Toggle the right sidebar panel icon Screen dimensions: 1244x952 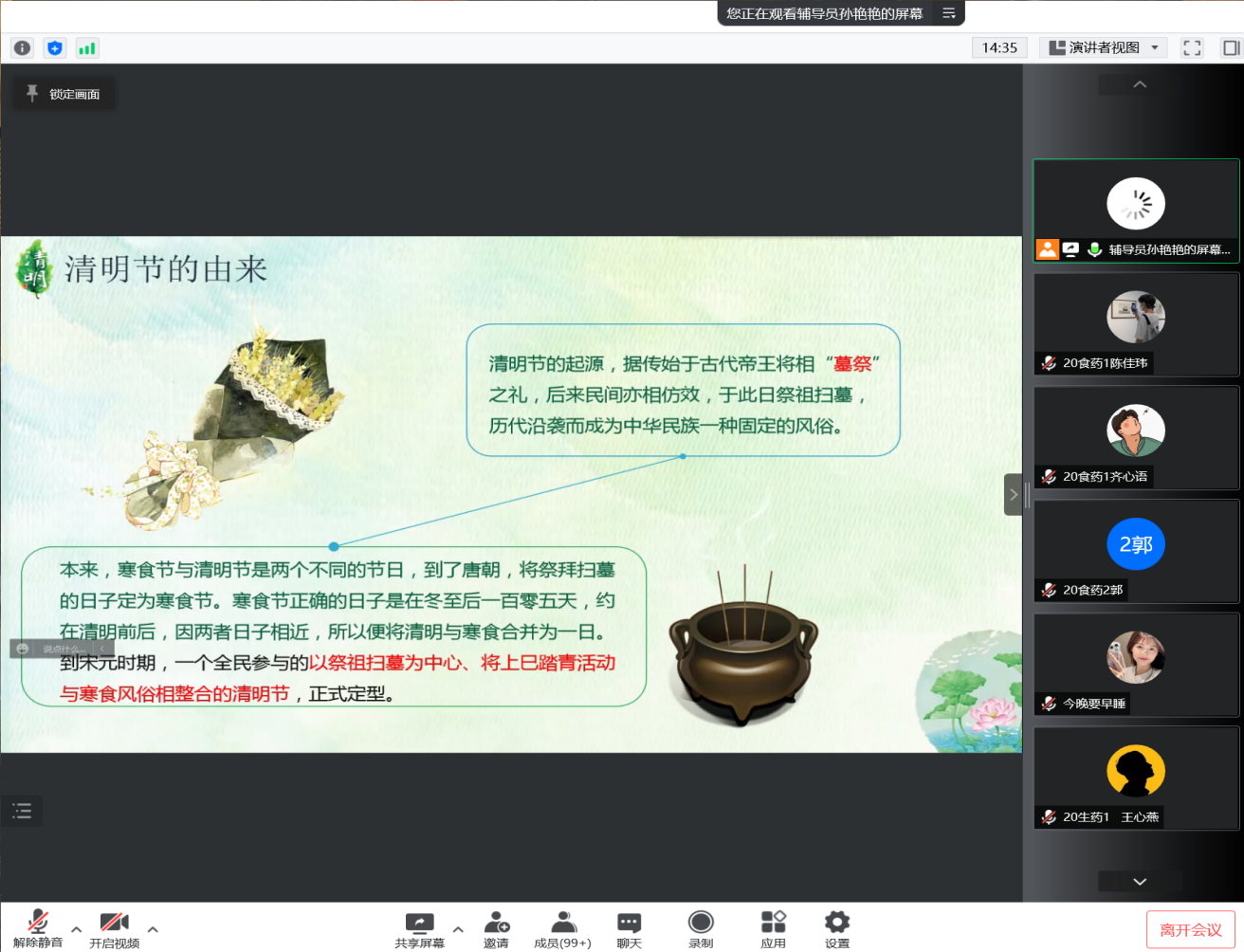point(1231,48)
